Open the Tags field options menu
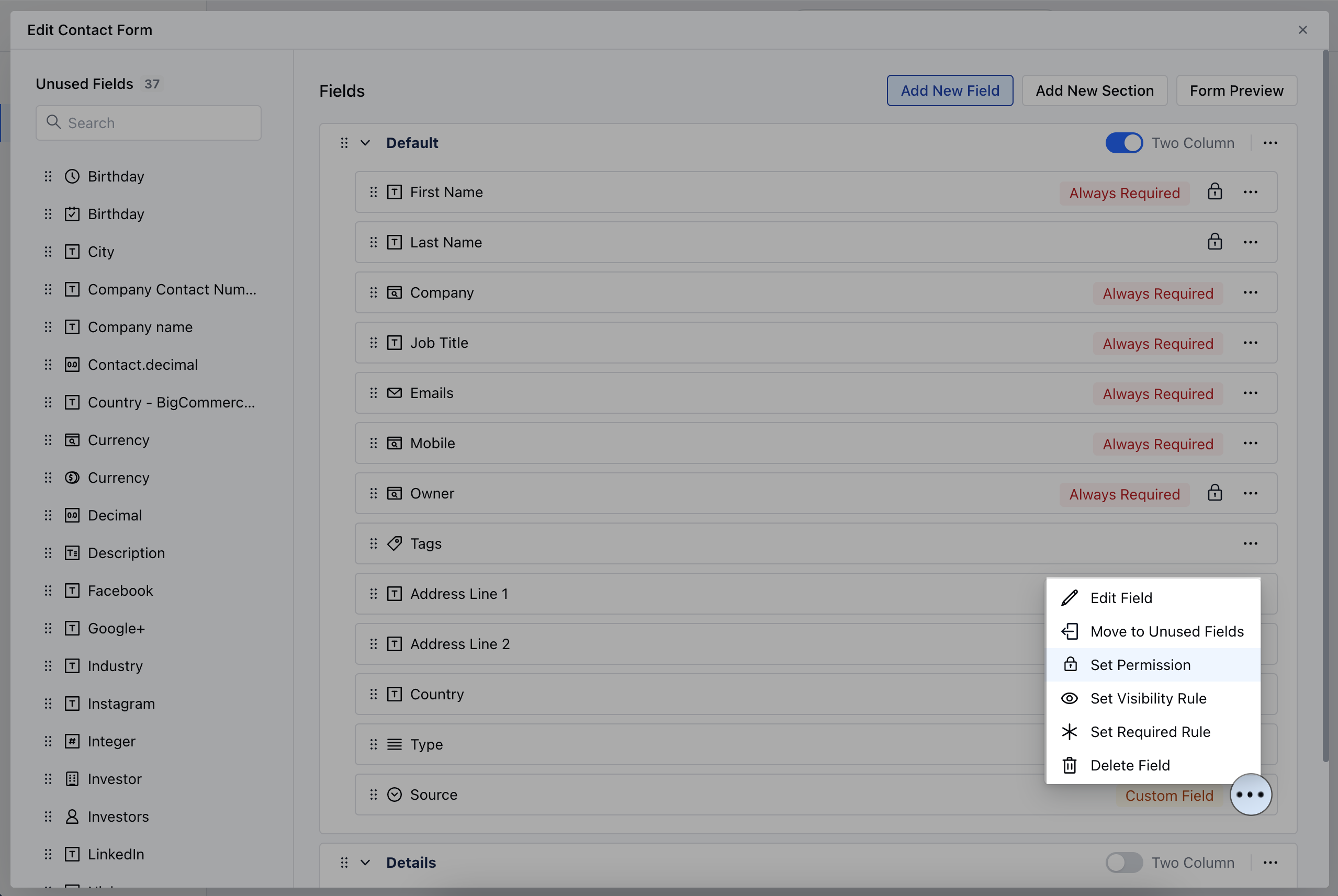 pos(1250,543)
